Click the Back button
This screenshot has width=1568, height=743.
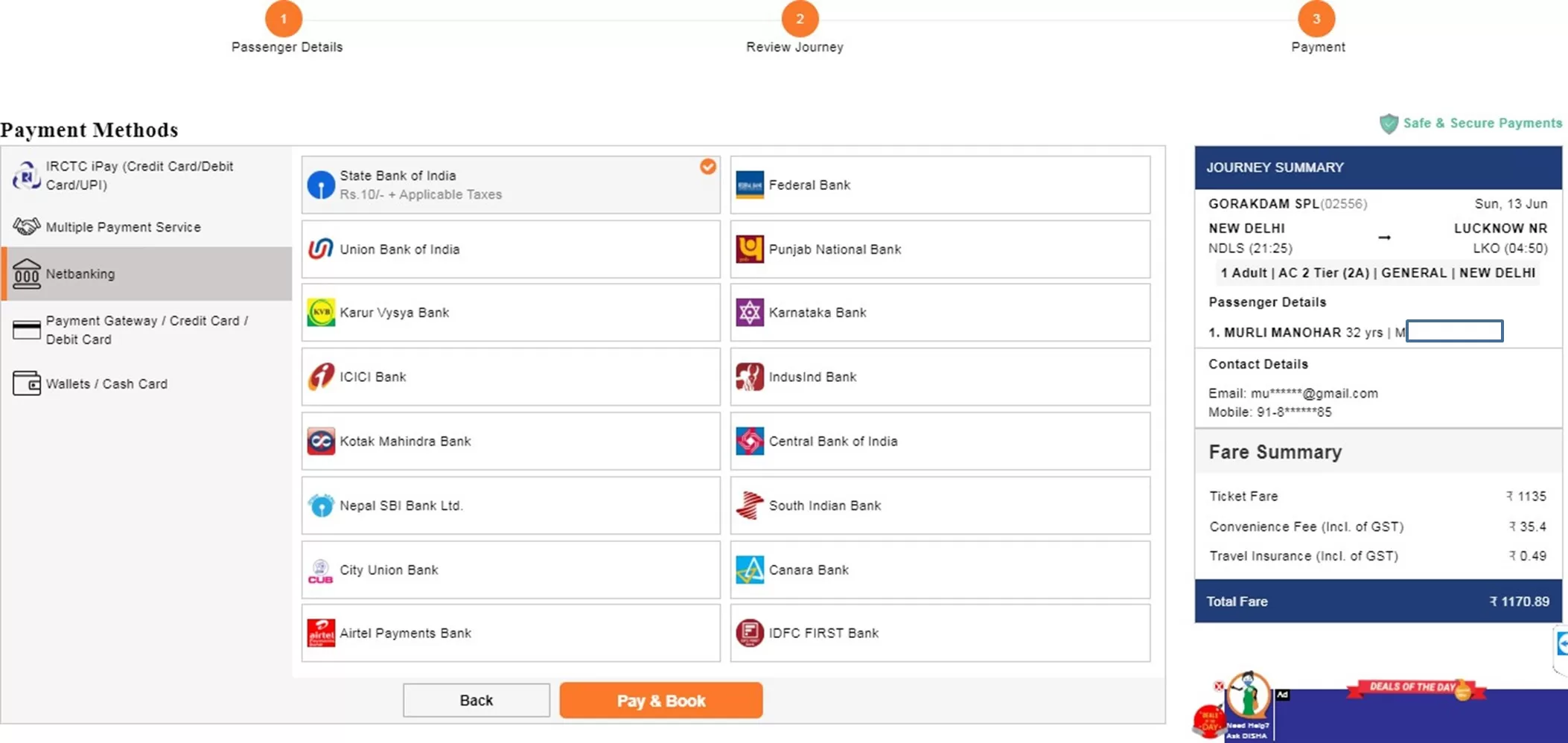[x=476, y=701]
